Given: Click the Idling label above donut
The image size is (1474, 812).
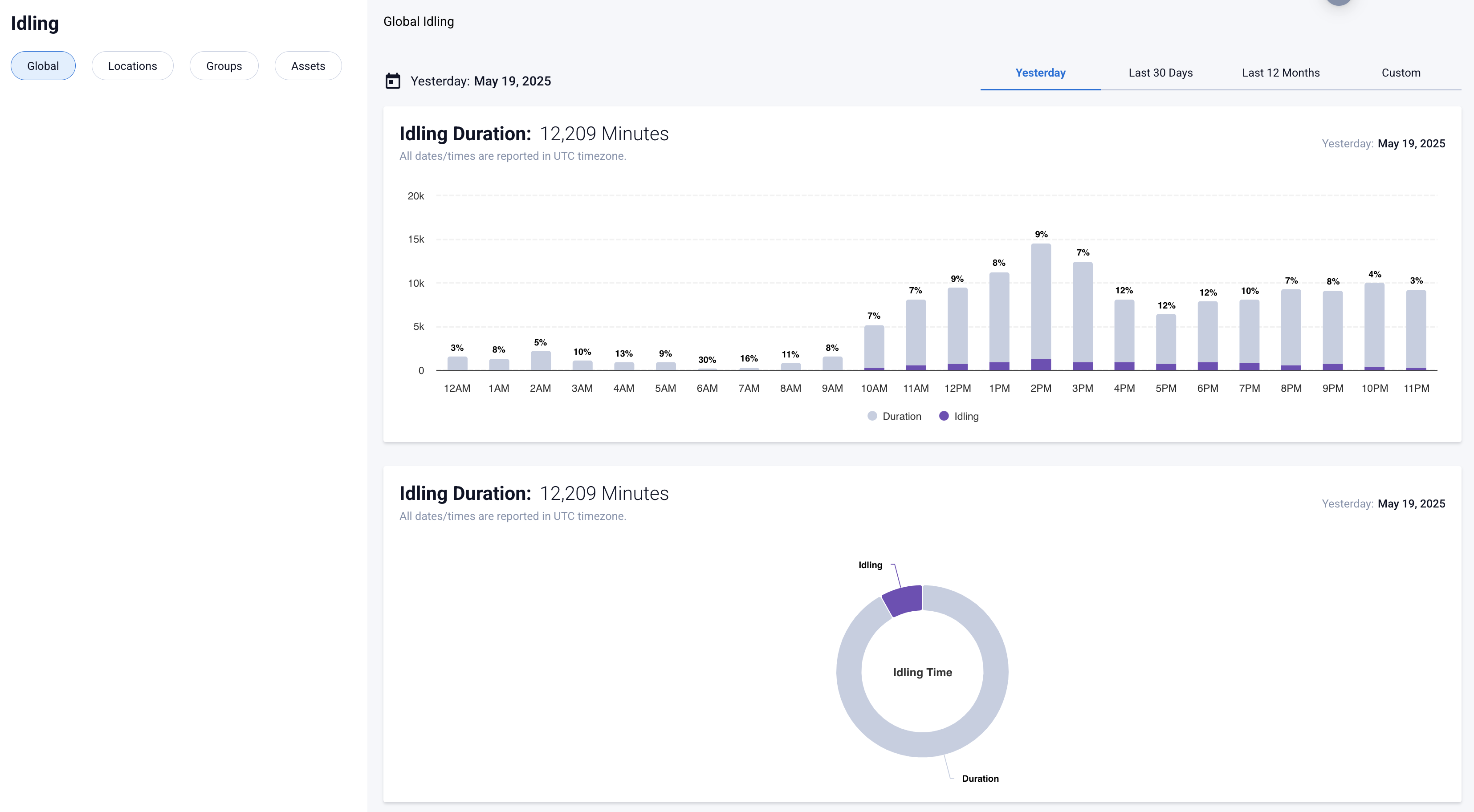Looking at the screenshot, I should pos(870,565).
